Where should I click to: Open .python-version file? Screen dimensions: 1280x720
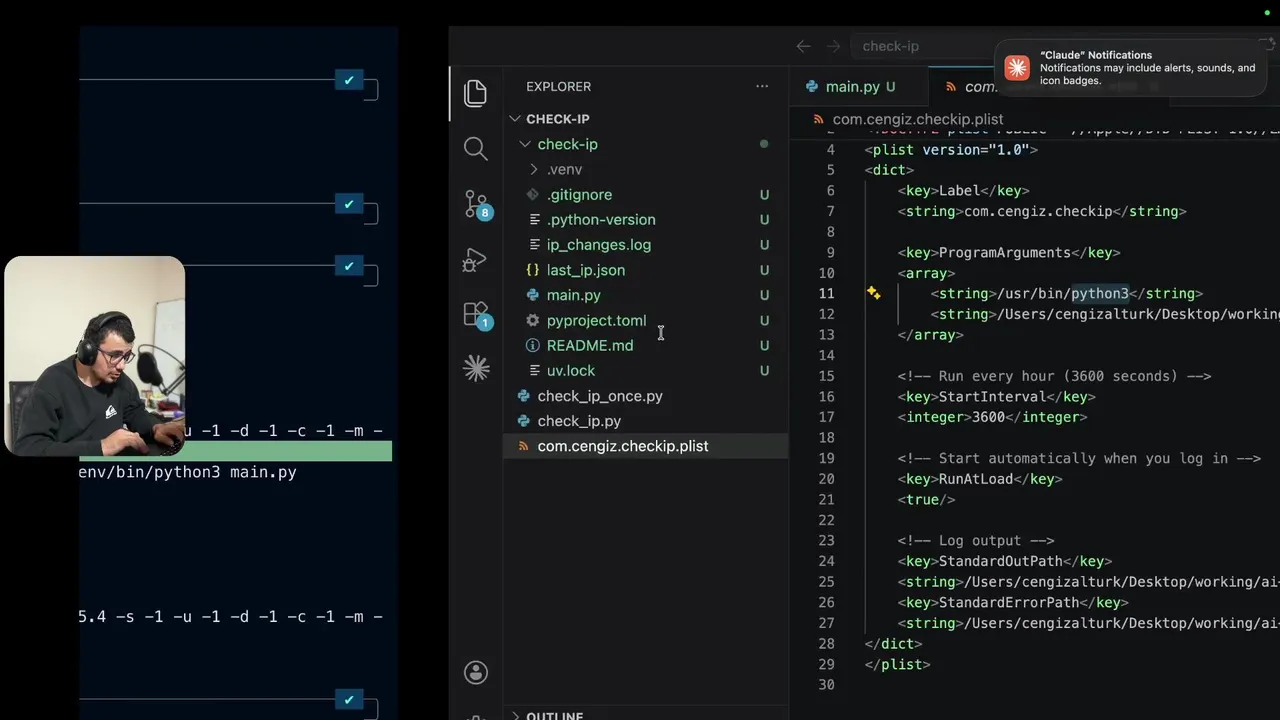click(x=601, y=219)
